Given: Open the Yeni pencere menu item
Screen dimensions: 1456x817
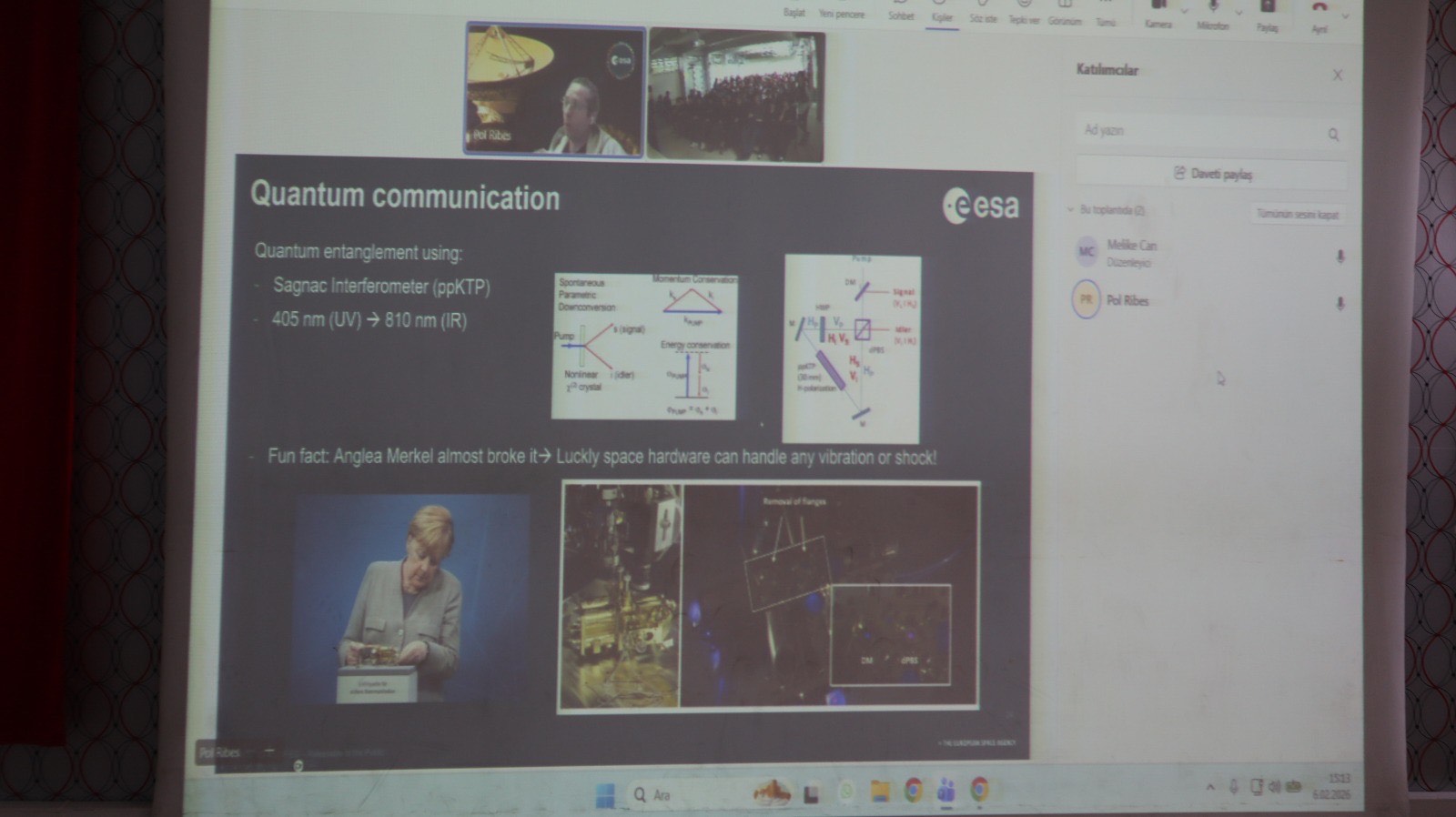Looking at the screenshot, I should (x=842, y=13).
